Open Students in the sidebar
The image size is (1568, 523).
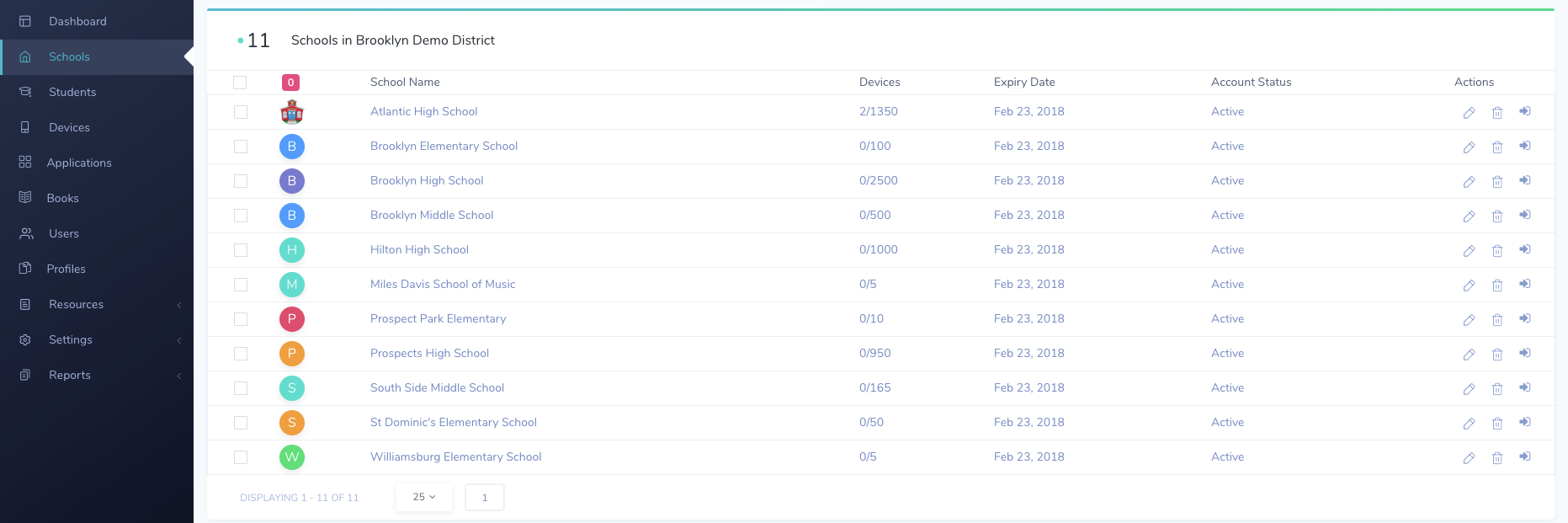72,92
